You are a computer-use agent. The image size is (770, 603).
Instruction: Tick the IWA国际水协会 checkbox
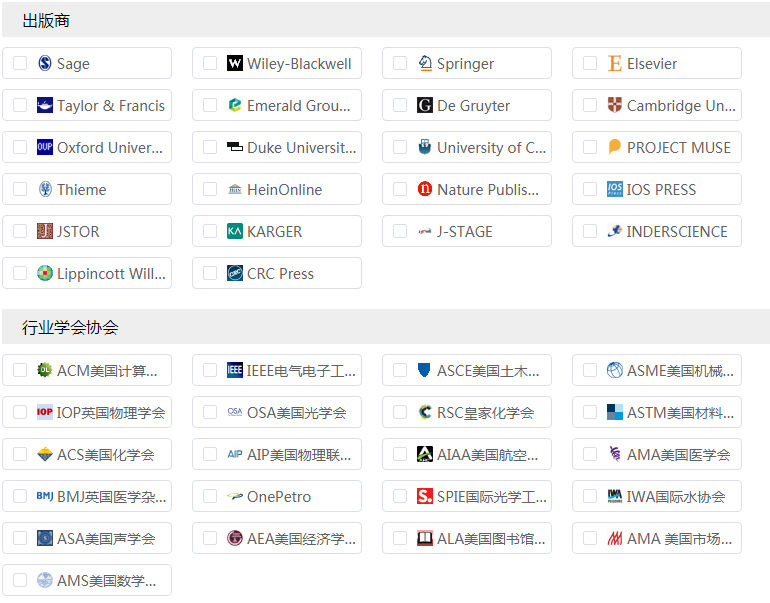590,496
